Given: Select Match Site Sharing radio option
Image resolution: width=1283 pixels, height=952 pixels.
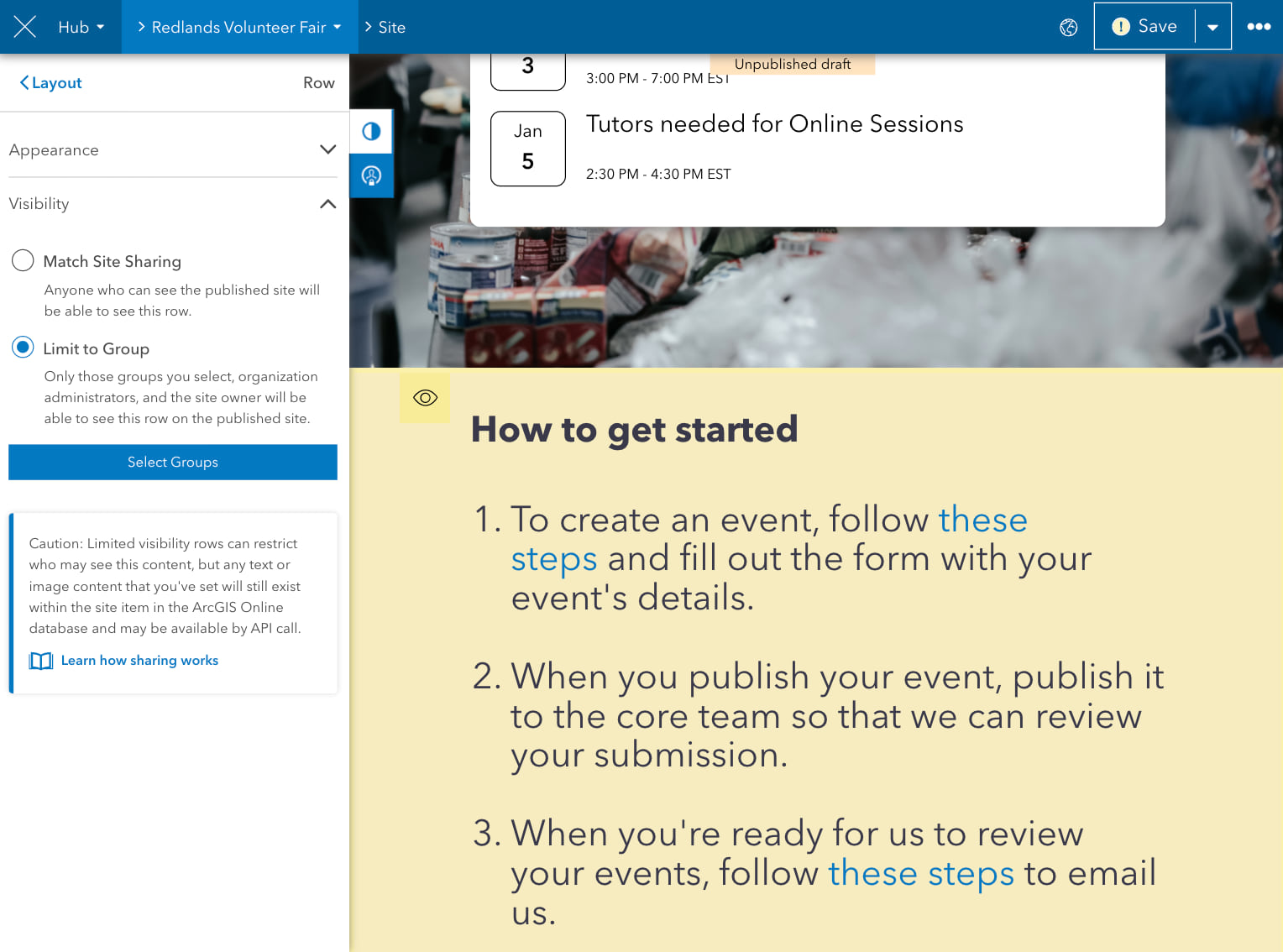Looking at the screenshot, I should point(23,261).
